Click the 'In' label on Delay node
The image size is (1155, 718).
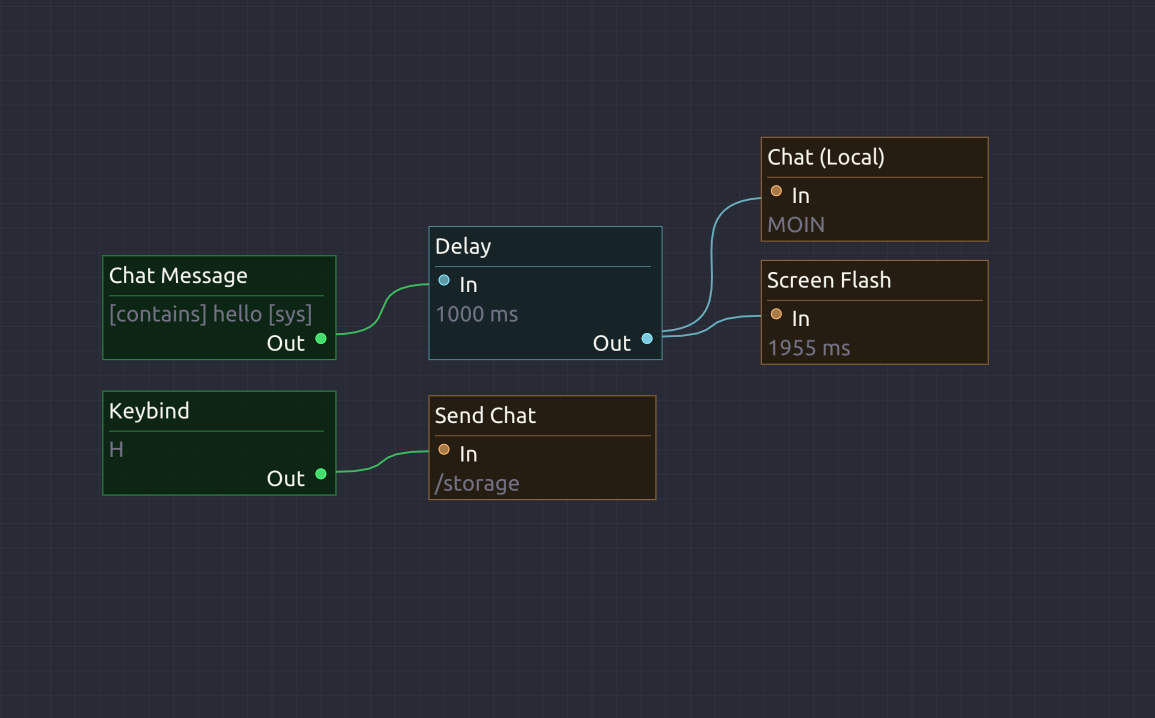[x=468, y=285]
